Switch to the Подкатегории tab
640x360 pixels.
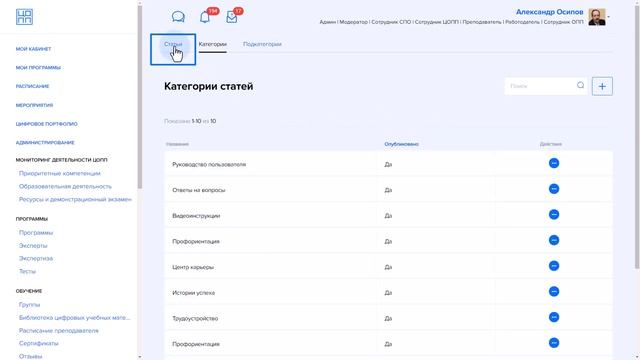click(x=262, y=44)
